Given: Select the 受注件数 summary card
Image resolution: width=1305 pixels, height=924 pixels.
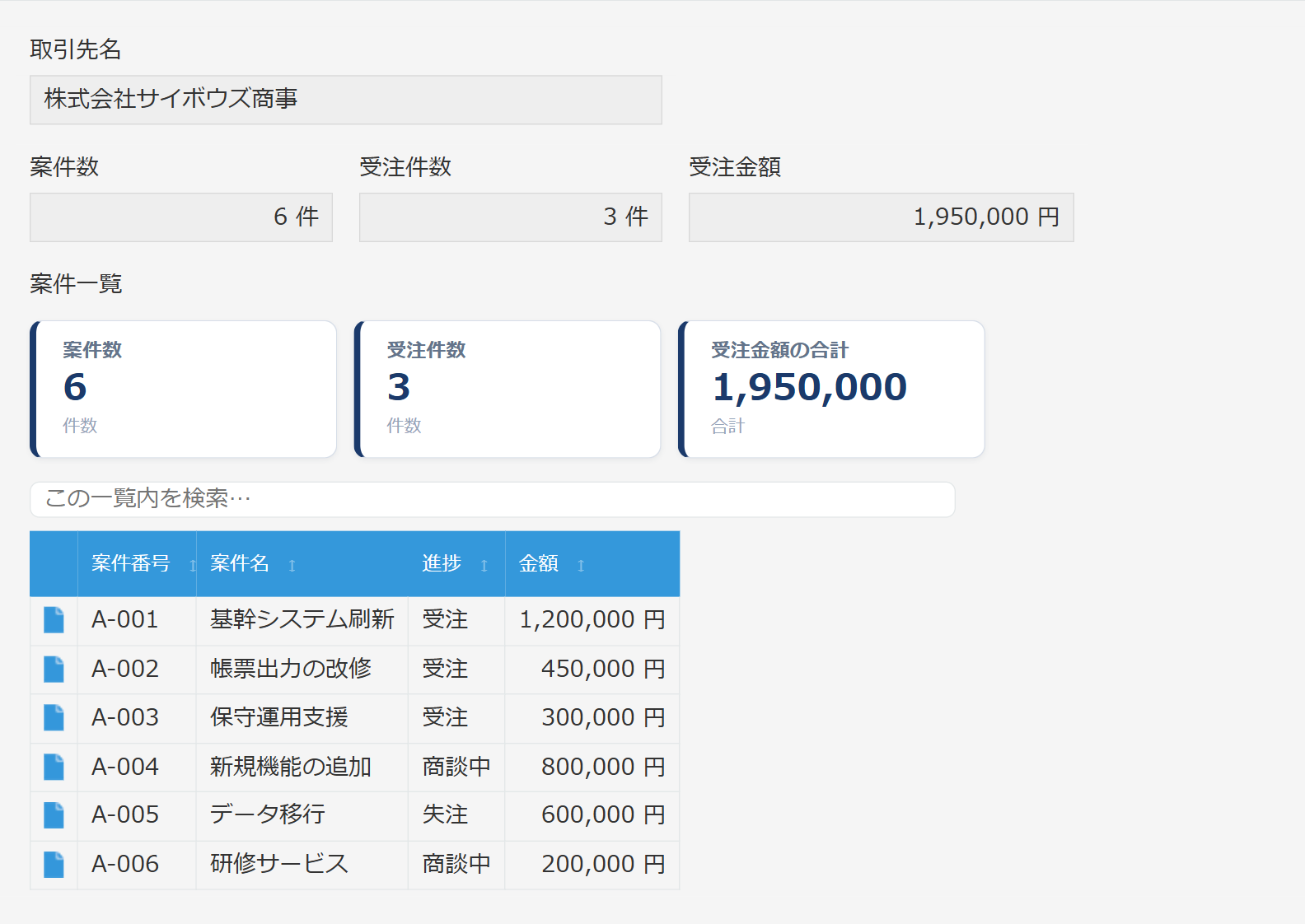Looking at the screenshot, I should pyautogui.click(x=507, y=389).
